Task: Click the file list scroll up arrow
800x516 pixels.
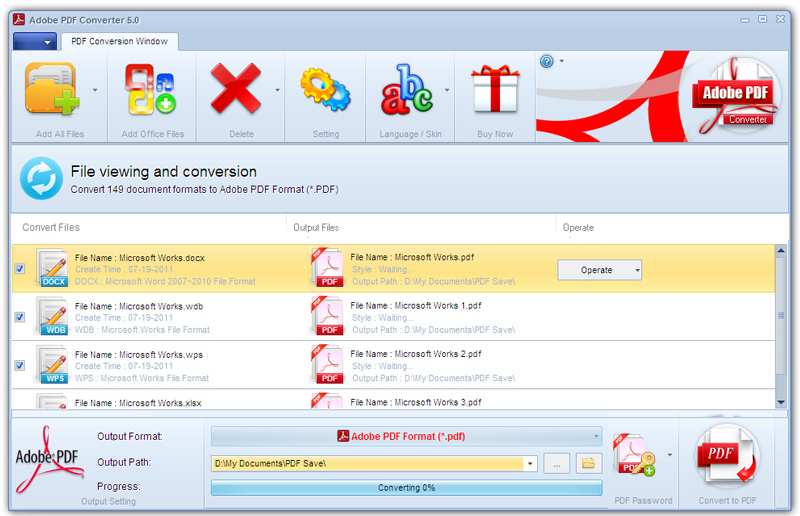Action: coord(781,251)
